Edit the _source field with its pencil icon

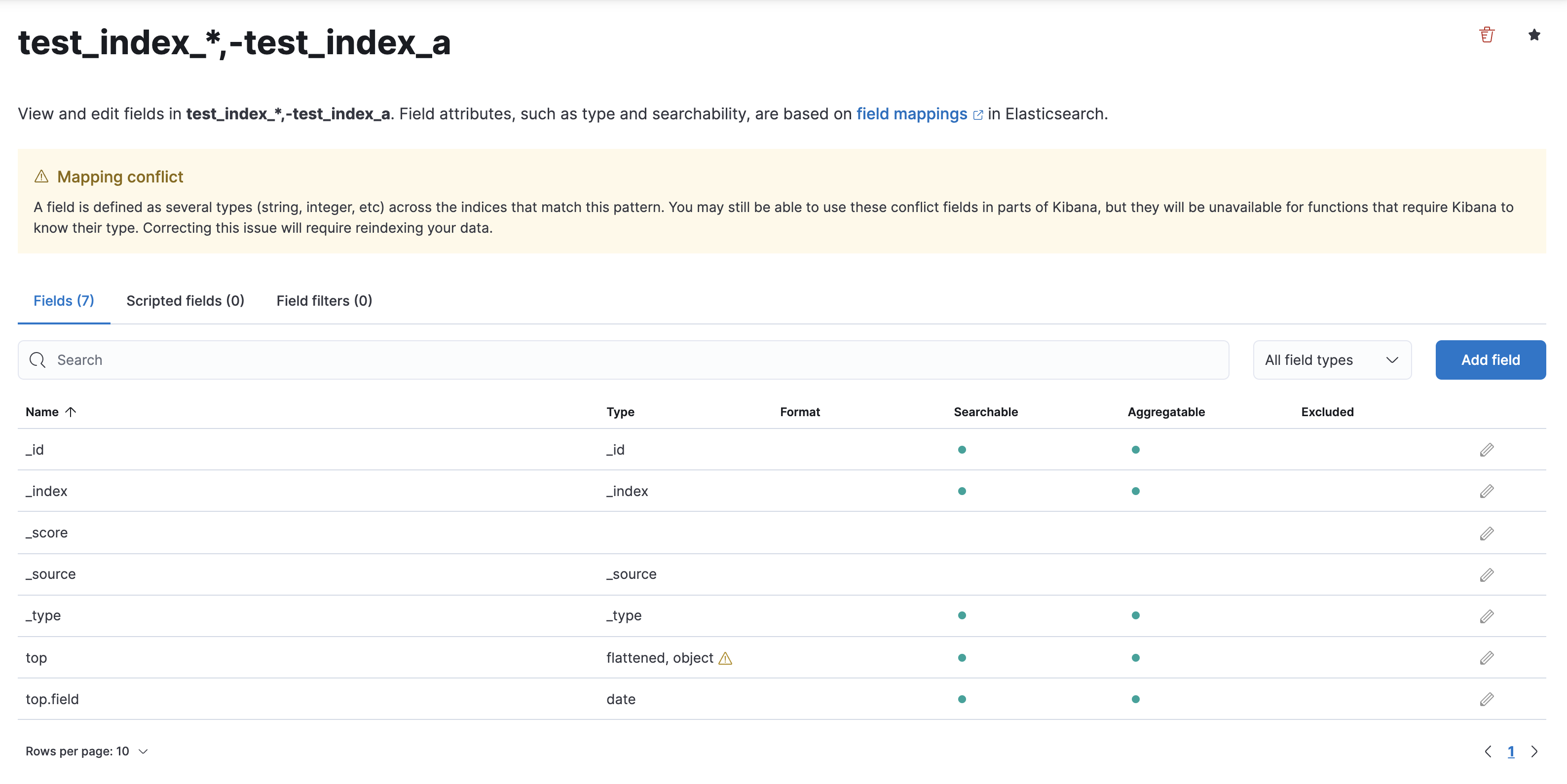1487,574
